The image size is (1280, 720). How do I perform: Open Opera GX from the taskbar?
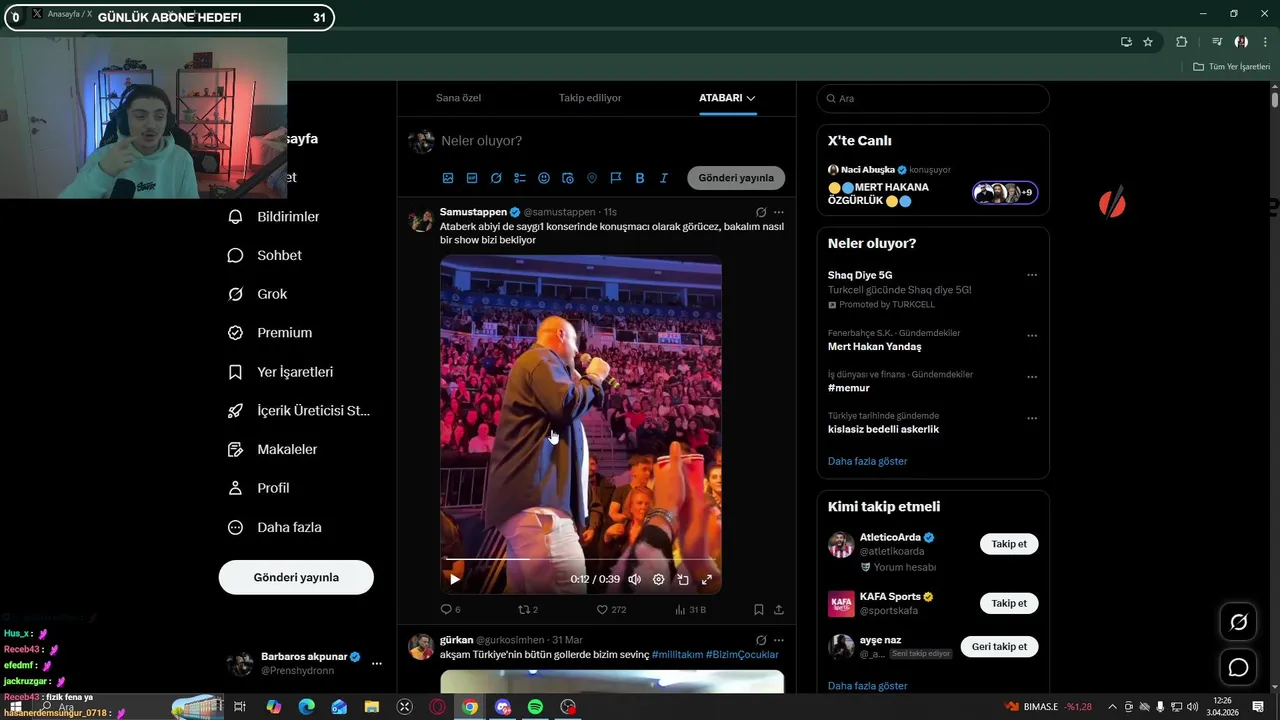(437, 707)
